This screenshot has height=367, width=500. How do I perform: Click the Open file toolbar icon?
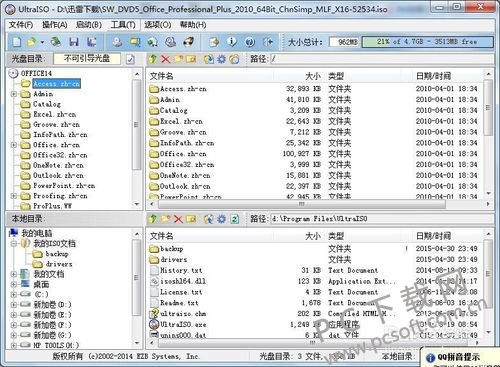click(x=32, y=42)
